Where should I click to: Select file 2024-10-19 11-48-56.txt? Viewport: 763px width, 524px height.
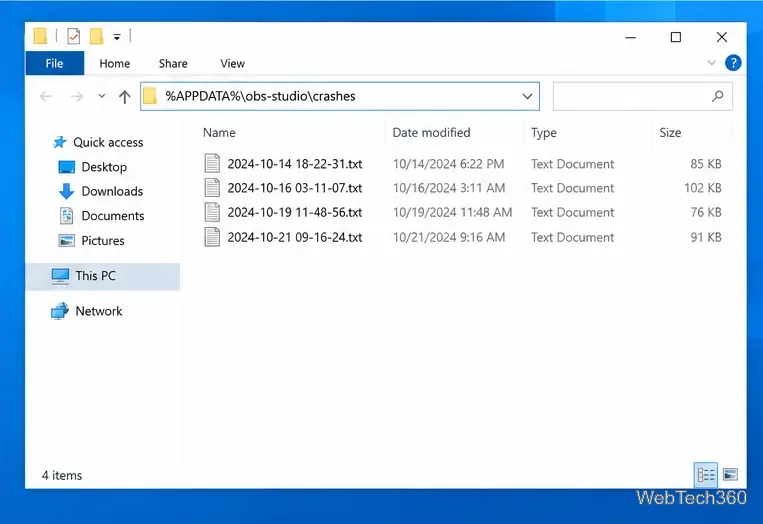tap(295, 213)
